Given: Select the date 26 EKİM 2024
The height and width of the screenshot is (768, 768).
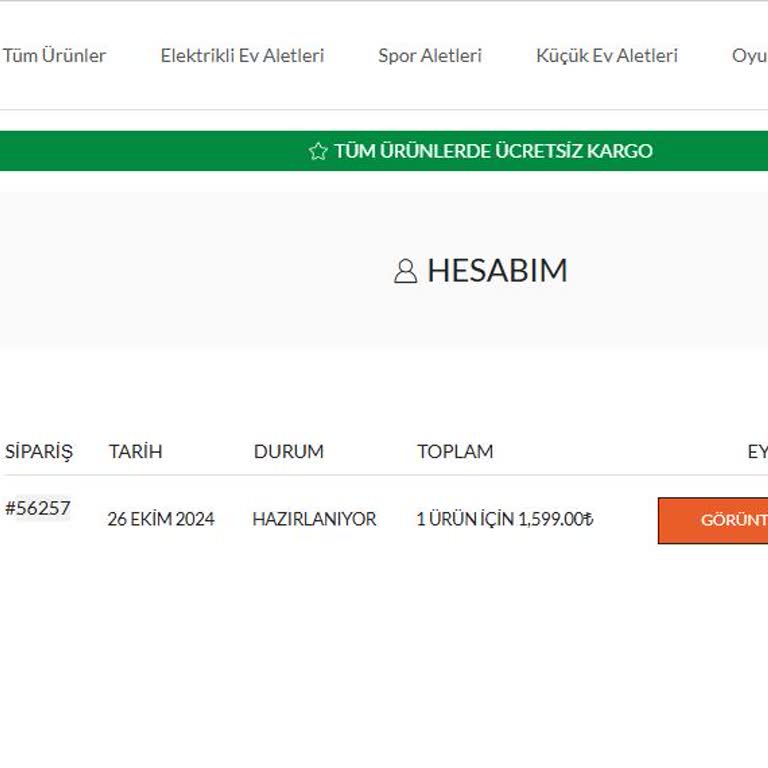Looking at the screenshot, I should point(161,519).
